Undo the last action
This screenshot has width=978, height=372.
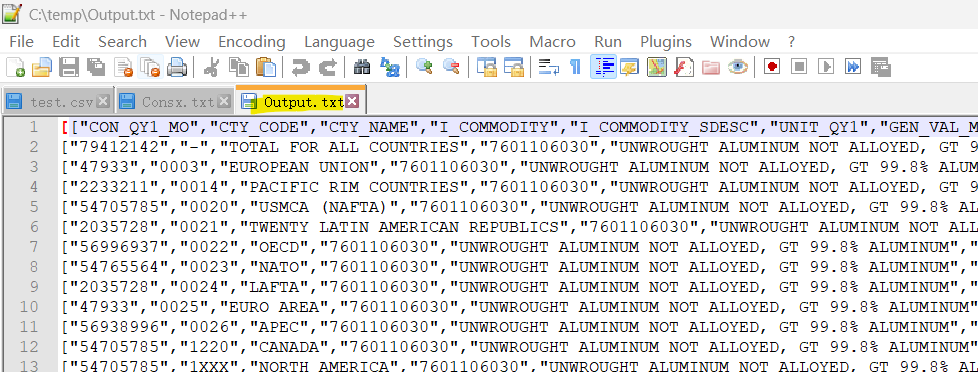pyautogui.click(x=301, y=67)
